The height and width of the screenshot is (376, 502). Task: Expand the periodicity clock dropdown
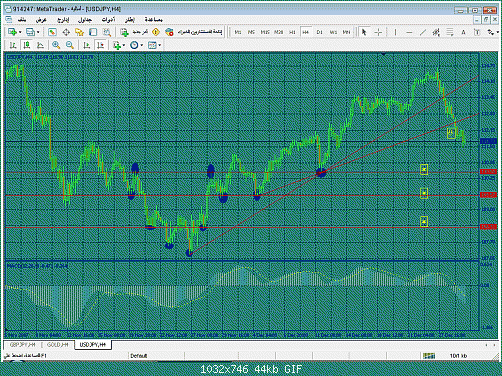pyautogui.click(x=142, y=45)
